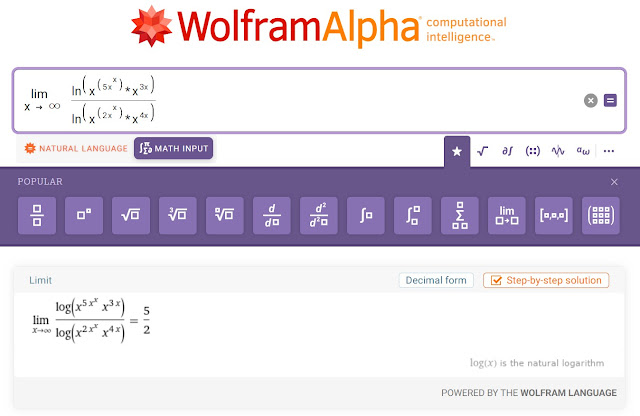Open the Greek letters symbol tab
640x416 pixels.
(x=583, y=151)
